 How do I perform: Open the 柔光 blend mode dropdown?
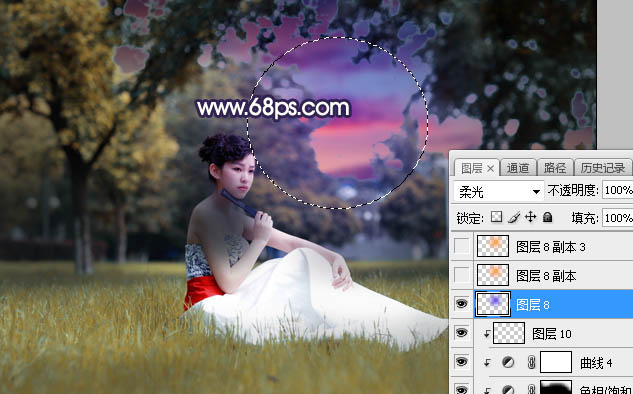498,191
